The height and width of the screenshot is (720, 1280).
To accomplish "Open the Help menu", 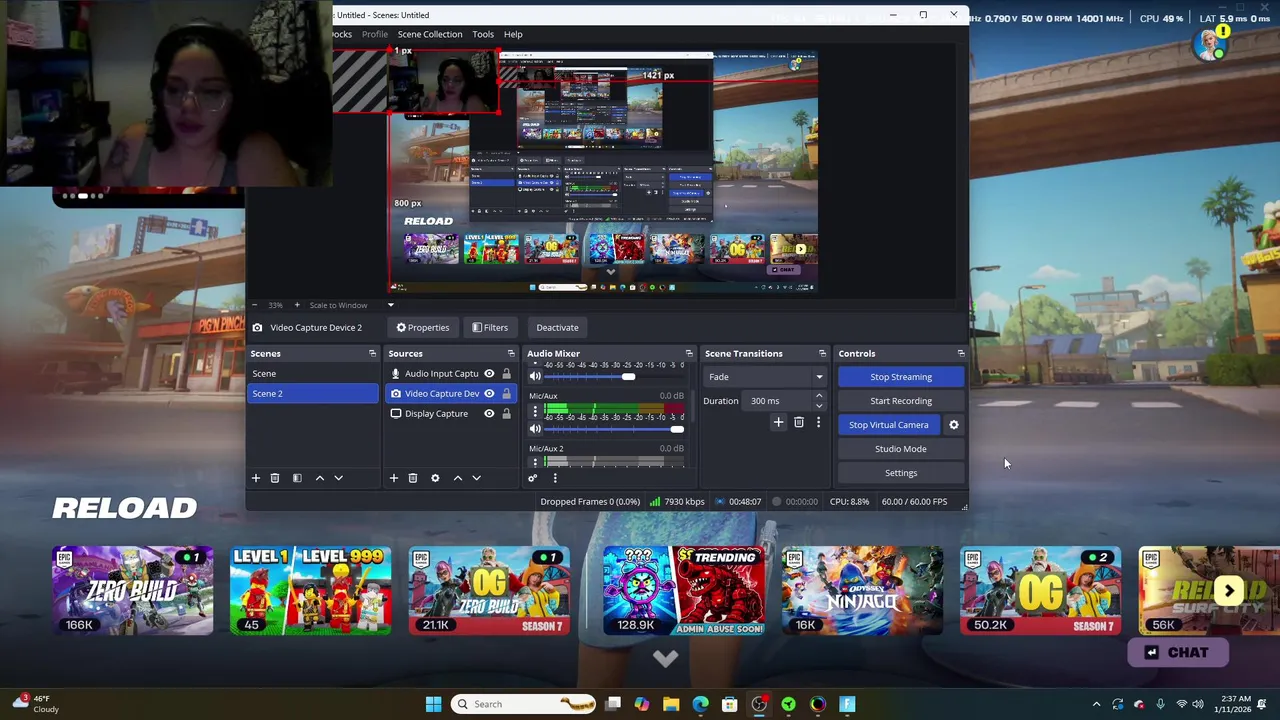I will click(x=513, y=34).
